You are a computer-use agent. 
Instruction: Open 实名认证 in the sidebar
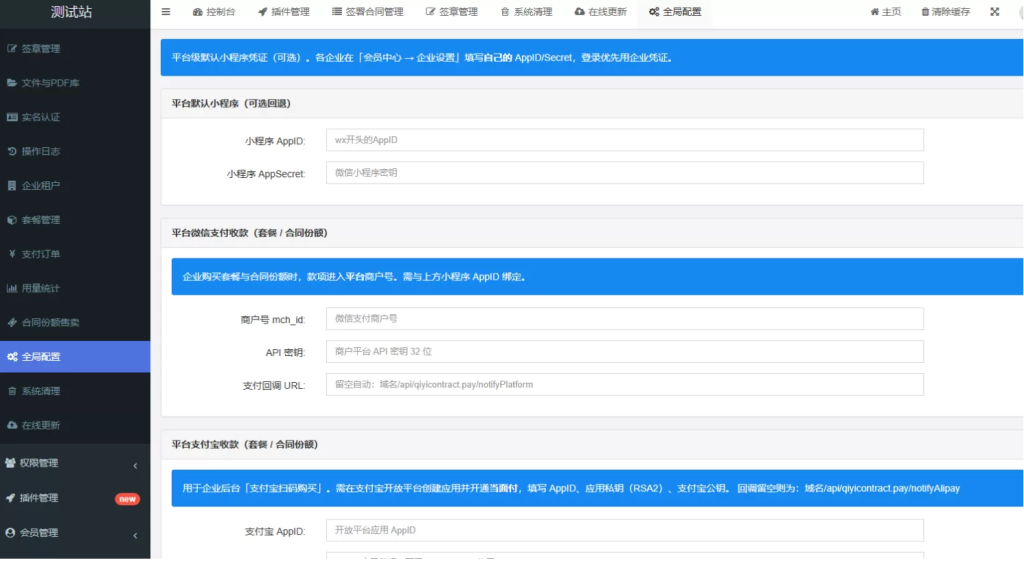point(75,117)
